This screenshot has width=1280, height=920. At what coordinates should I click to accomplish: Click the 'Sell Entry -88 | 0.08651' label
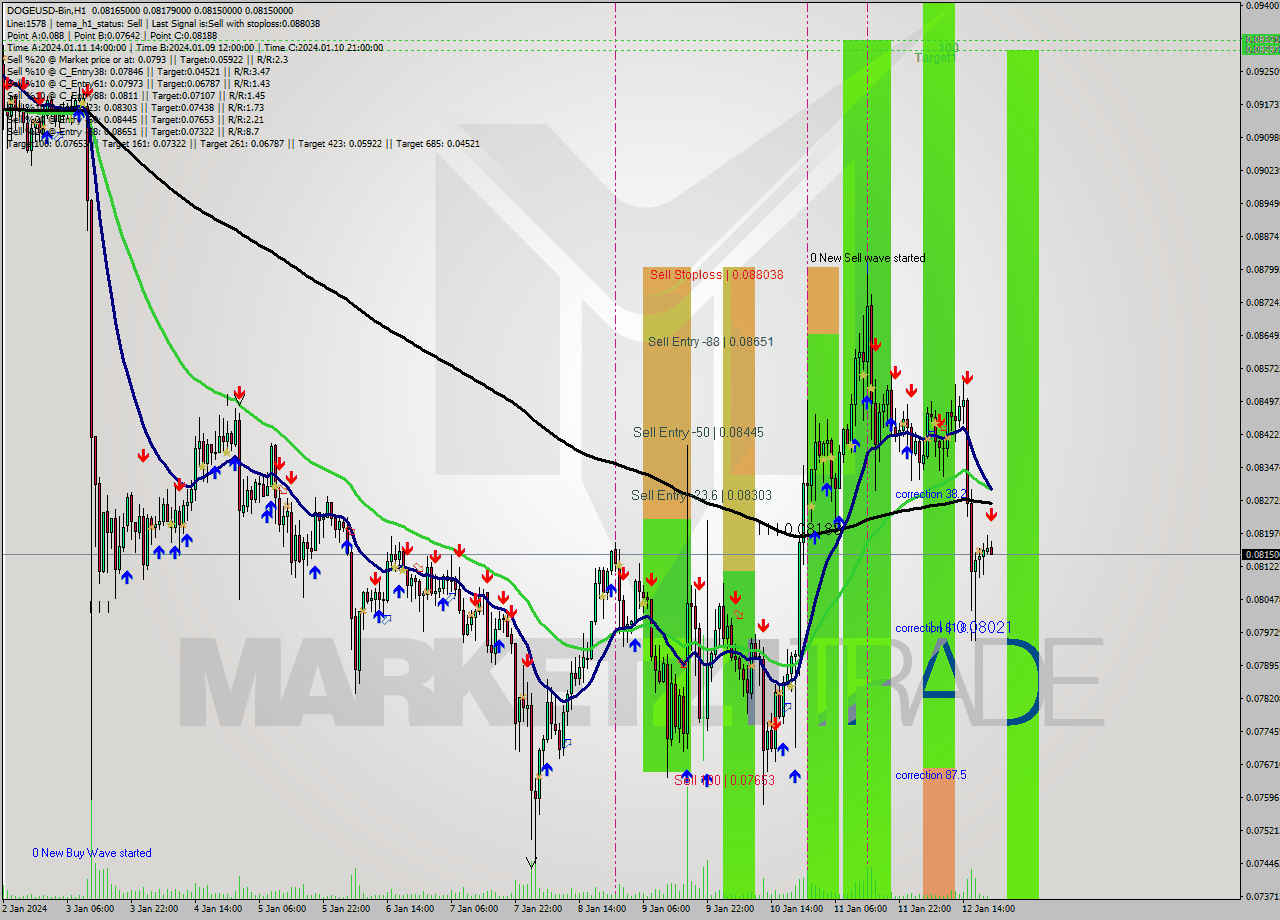[x=710, y=341]
